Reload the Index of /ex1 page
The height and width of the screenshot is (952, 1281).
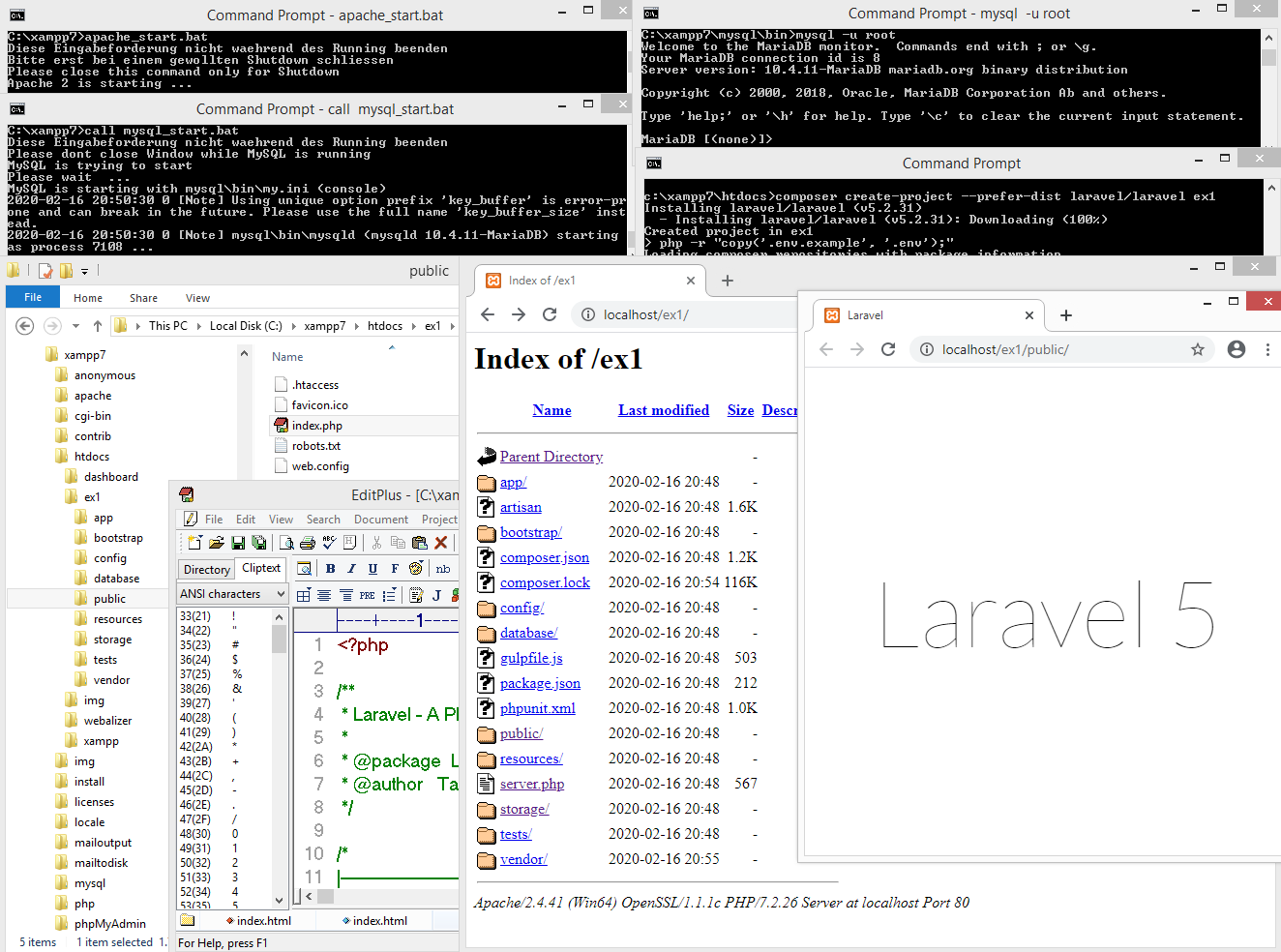[x=550, y=314]
